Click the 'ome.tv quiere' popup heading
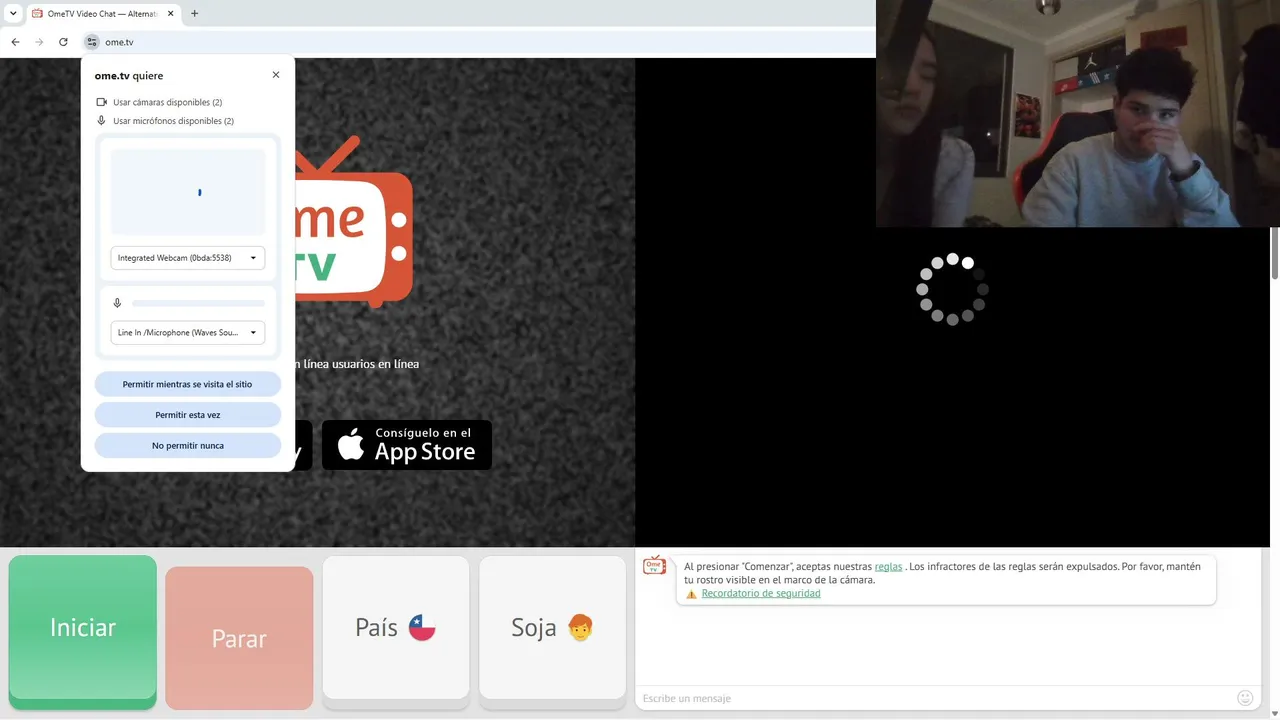Screen dimensions: 1280x720 coord(129,76)
